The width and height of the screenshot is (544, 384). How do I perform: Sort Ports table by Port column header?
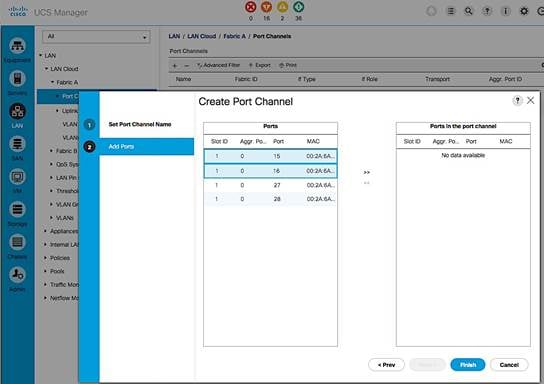coord(278,142)
